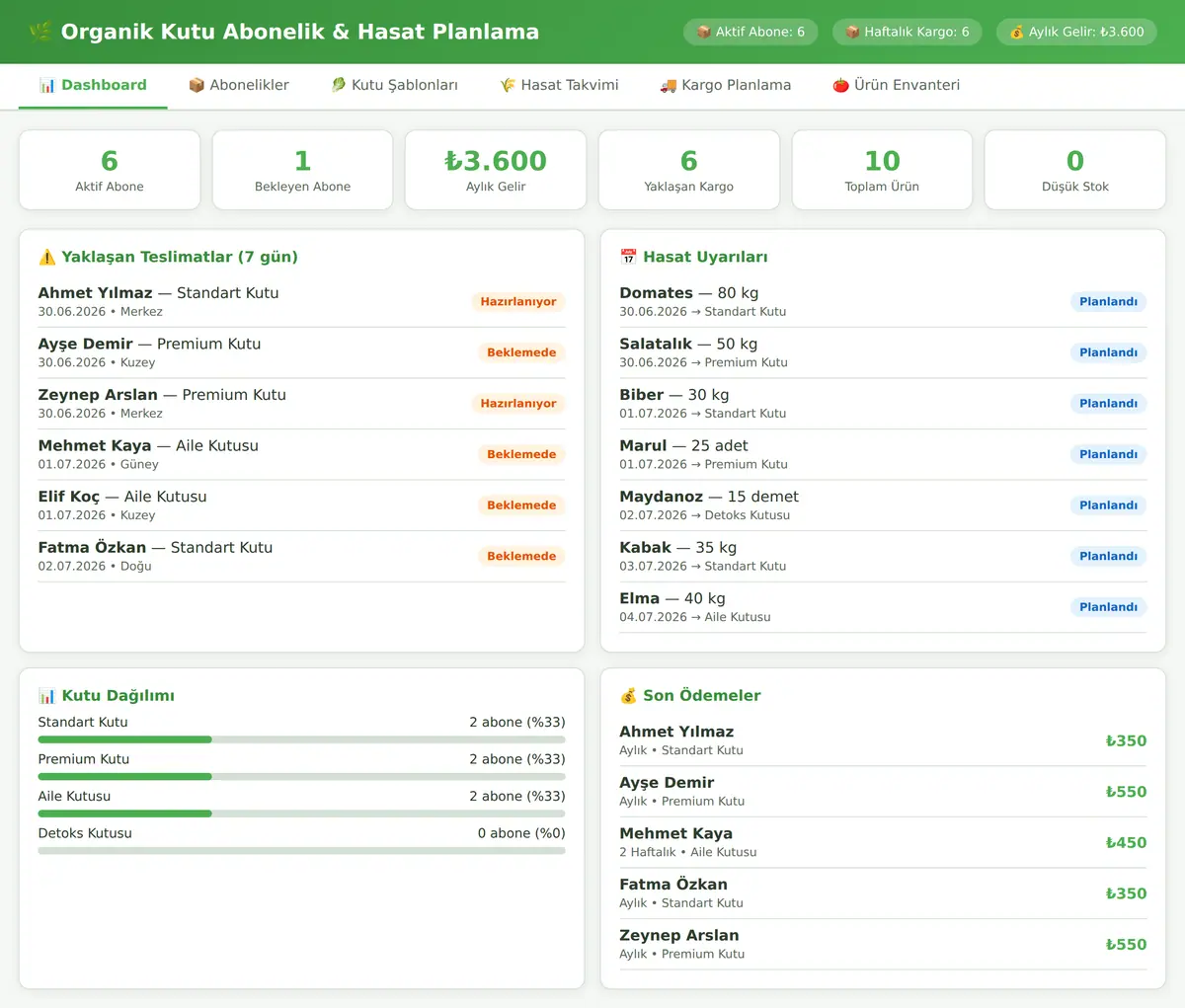Click the money bag icon in Aylık Gelir badge
Screen dimensions: 1185x1008
coord(1016,32)
